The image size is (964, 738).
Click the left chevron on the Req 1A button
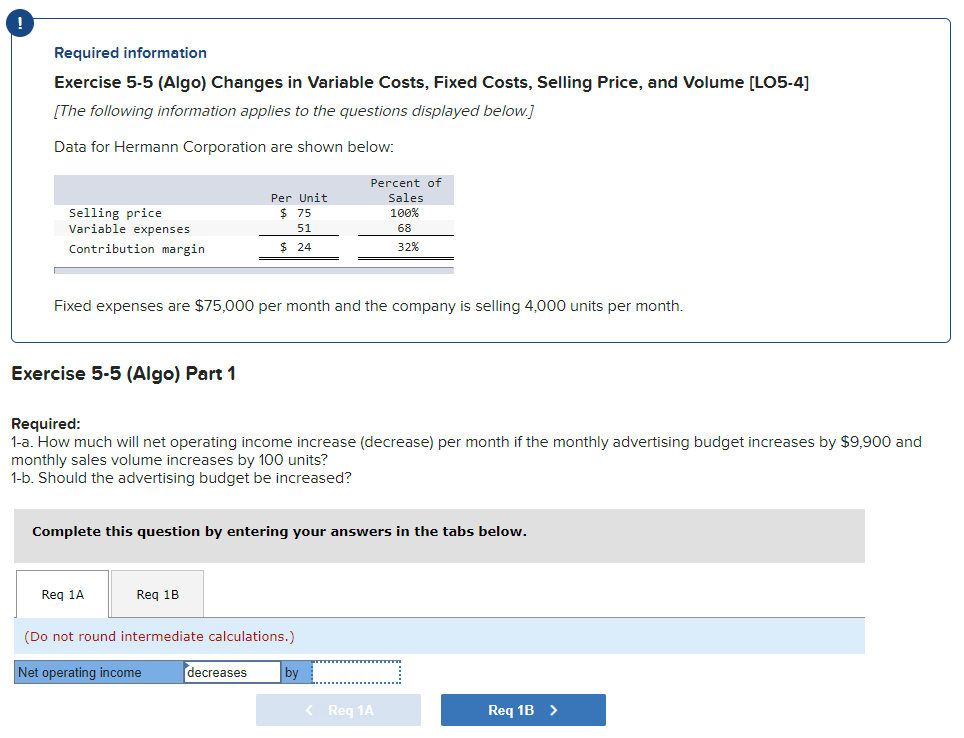tap(308, 710)
